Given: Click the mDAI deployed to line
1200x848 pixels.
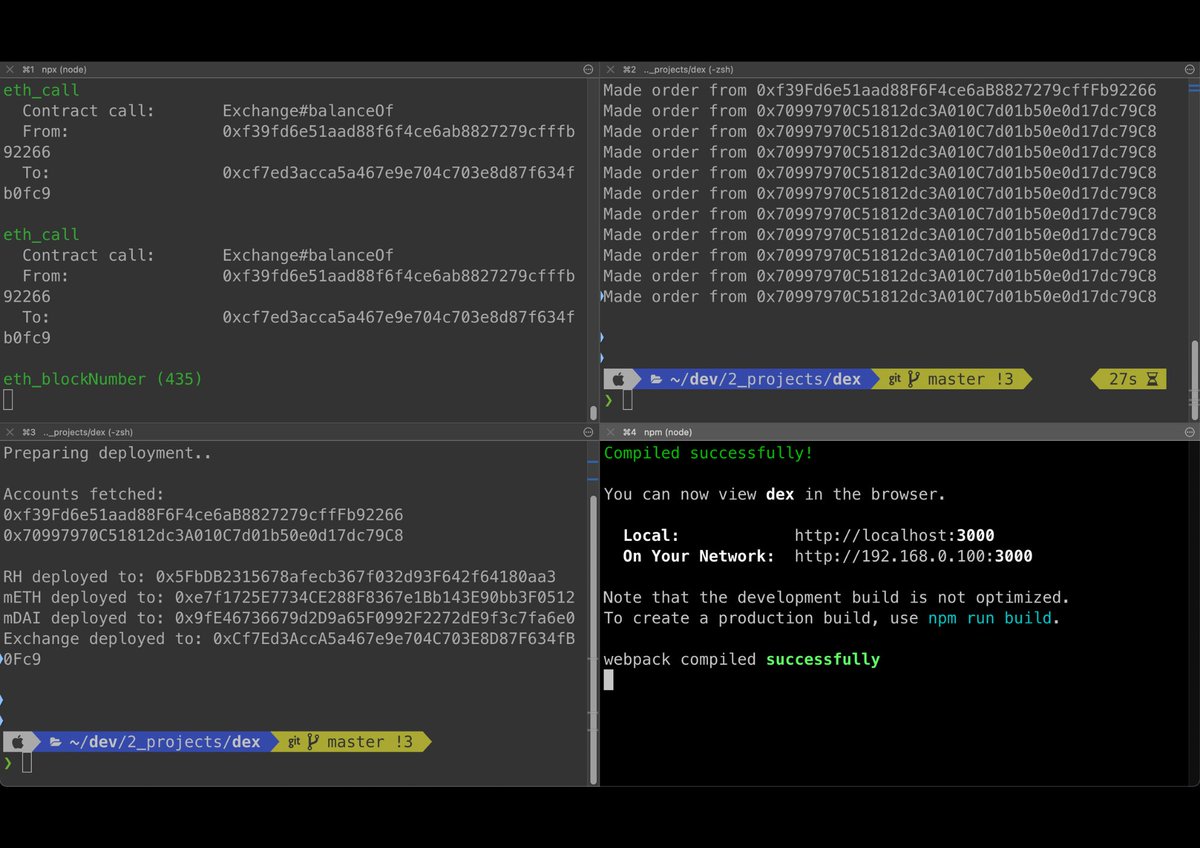Looking at the screenshot, I should point(289,618).
